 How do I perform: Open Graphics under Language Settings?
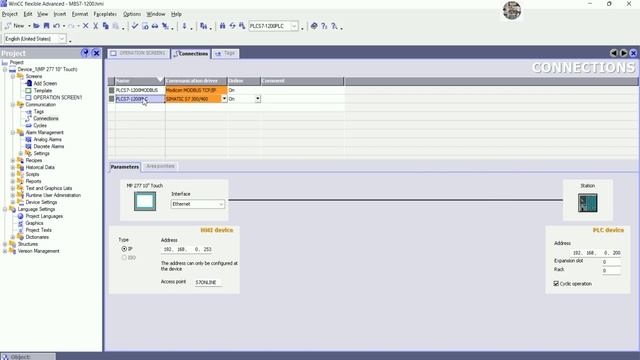[x=34, y=223]
